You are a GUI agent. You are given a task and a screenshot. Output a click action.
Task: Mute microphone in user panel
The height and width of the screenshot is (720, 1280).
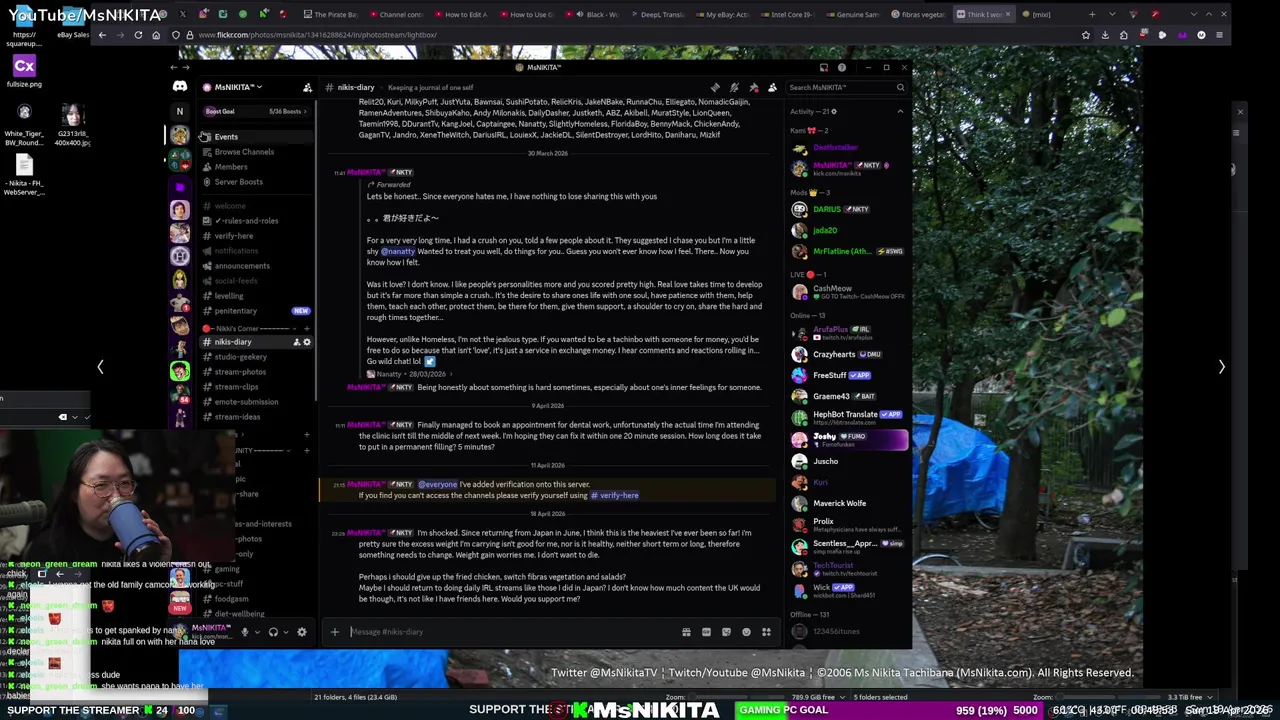(244, 632)
